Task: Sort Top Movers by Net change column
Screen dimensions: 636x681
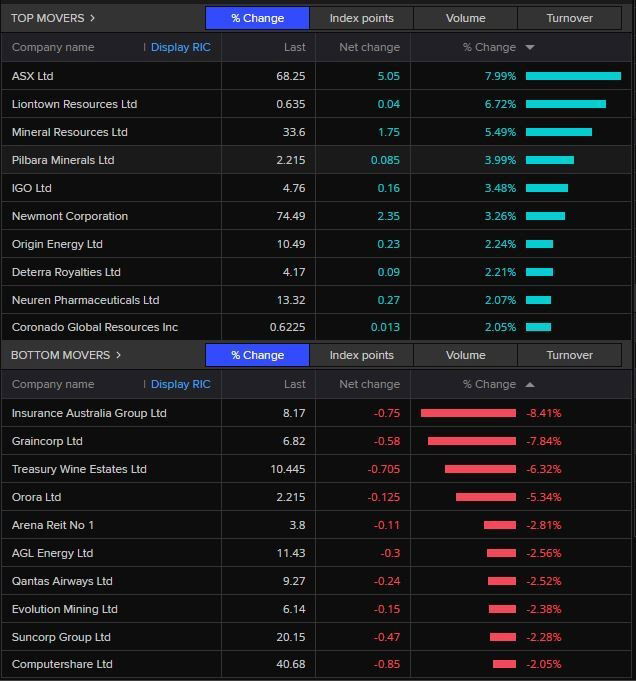Action: (369, 47)
